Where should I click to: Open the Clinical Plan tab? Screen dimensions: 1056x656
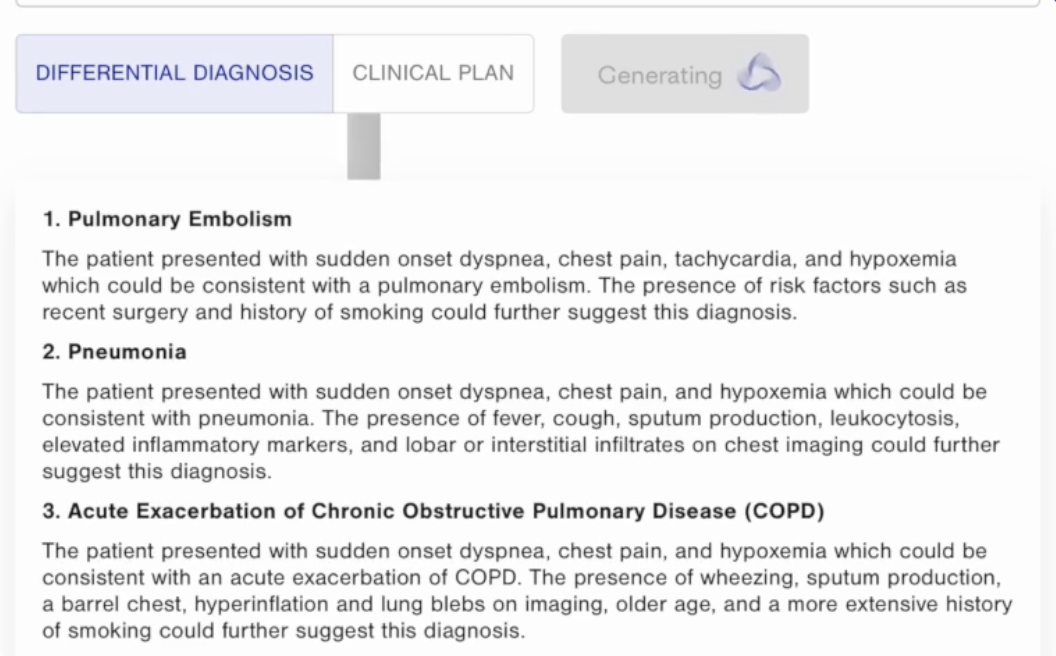click(433, 73)
